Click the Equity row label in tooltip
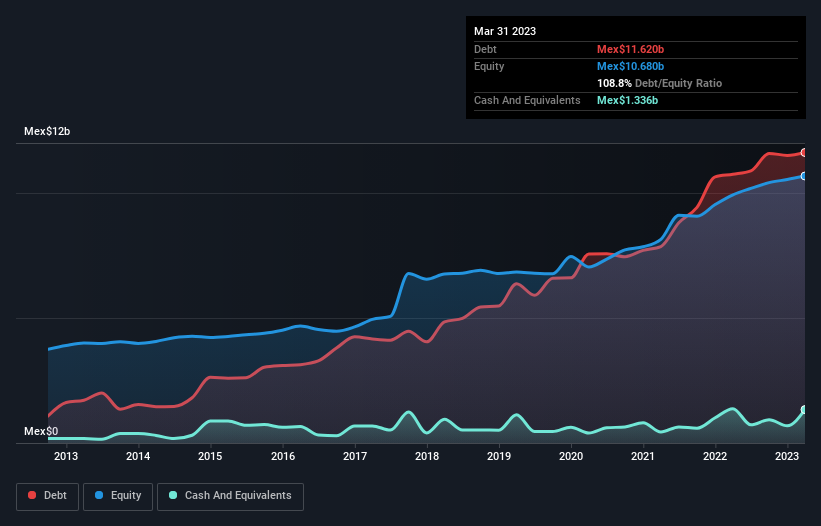Screen dimensions: 821x526 click(x=489, y=66)
